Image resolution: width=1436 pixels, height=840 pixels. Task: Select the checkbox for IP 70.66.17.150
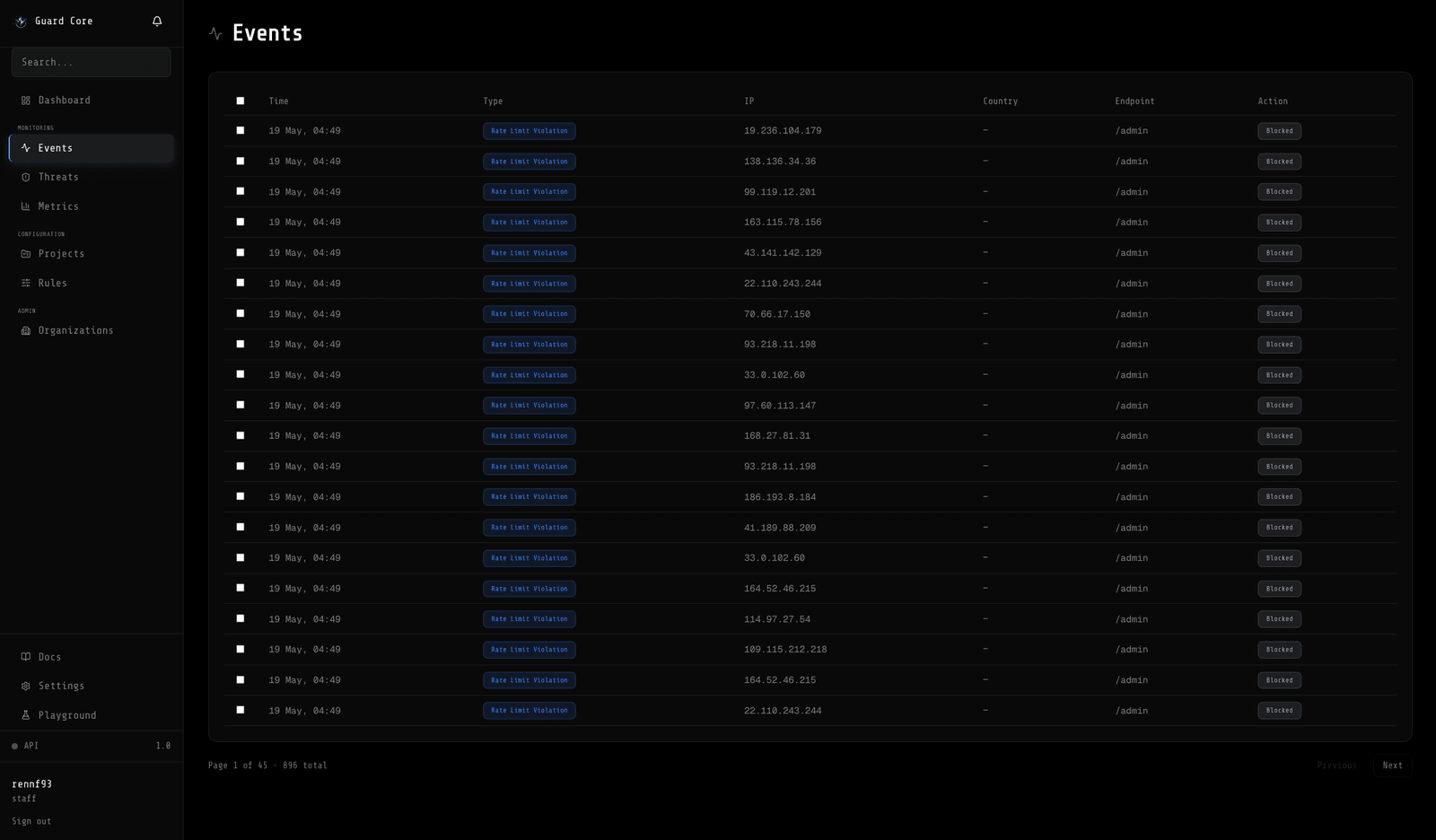pos(240,313)
